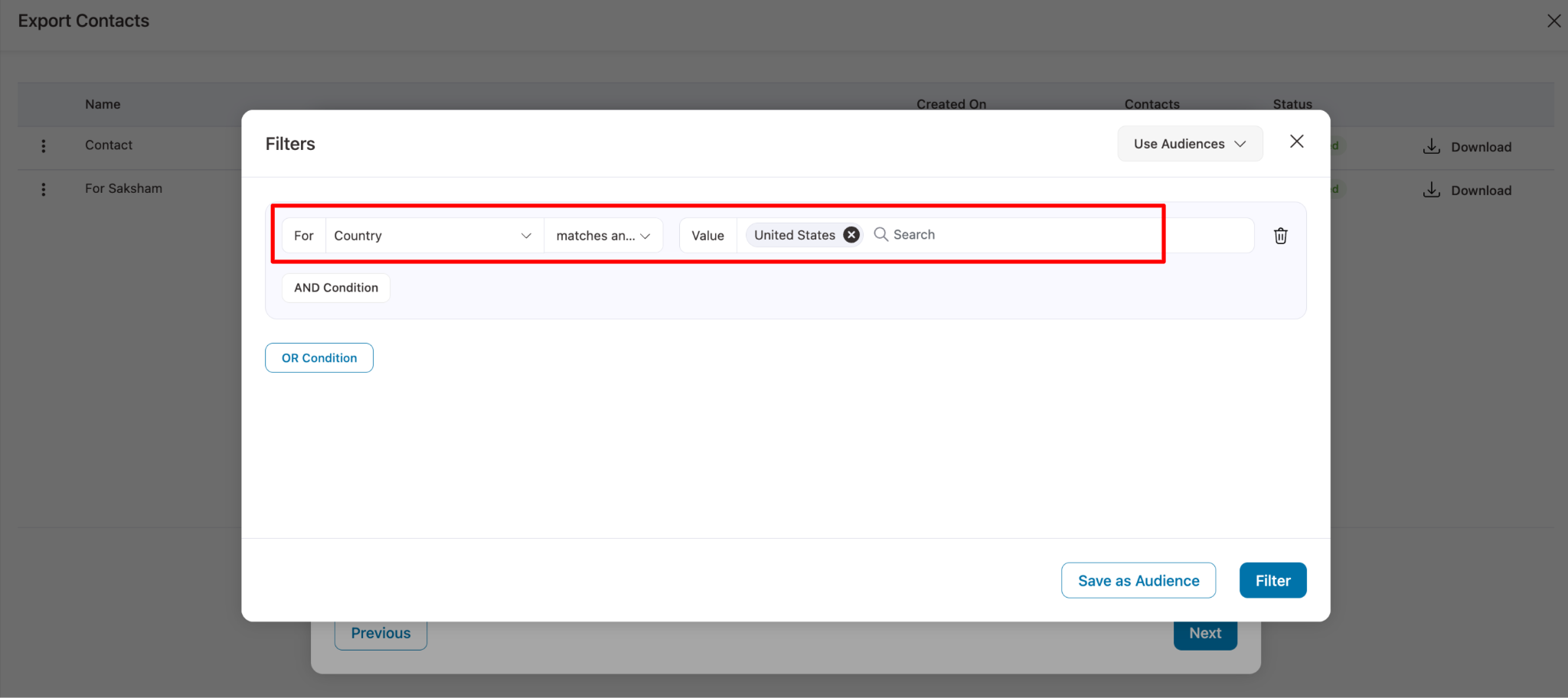Remove the United States value chip
This screenshot has height=698, width=1568.
point(851,234)
